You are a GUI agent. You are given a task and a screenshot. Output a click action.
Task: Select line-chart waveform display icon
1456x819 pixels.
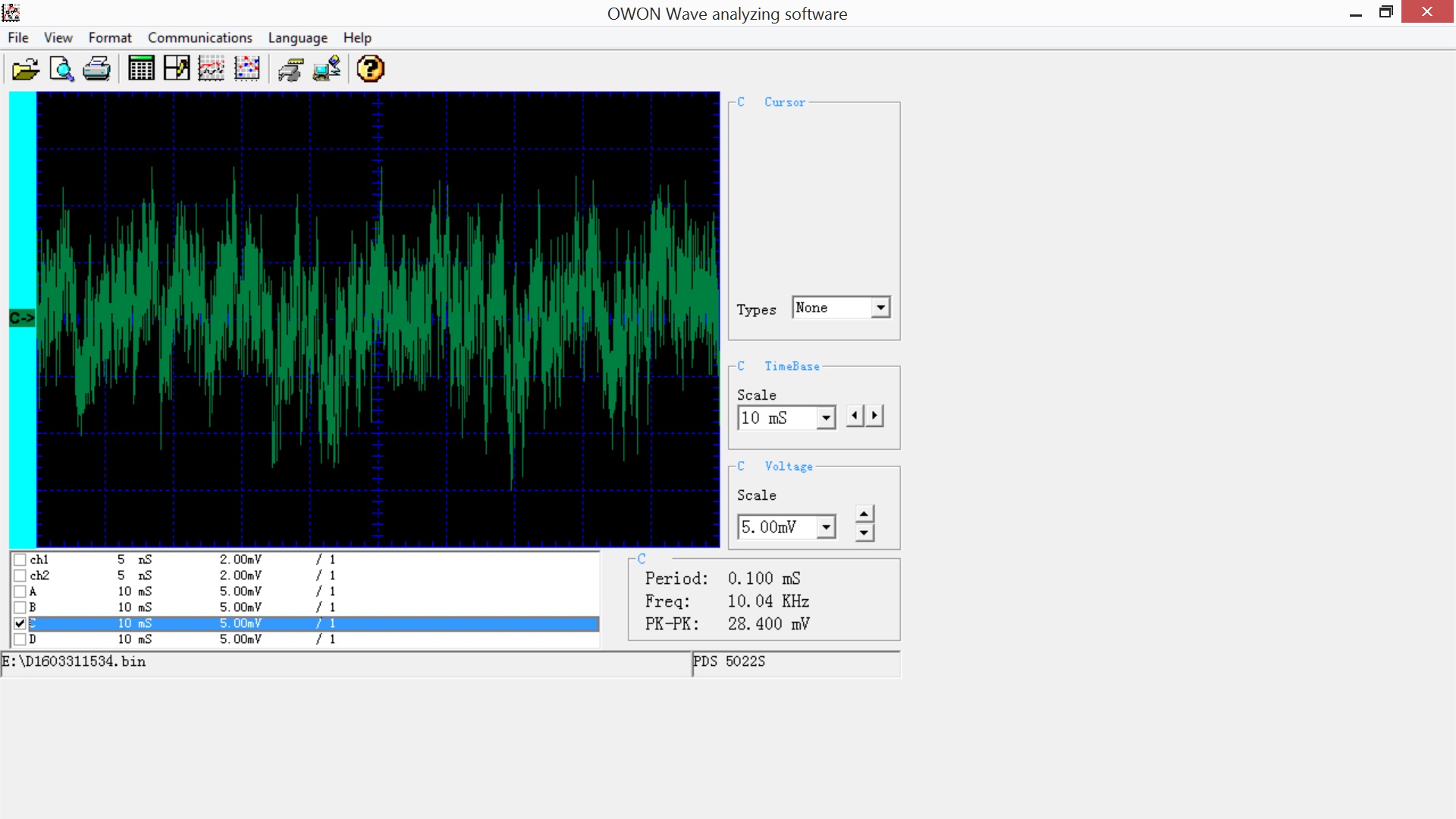pyautogui.click(x=212, y=69)
